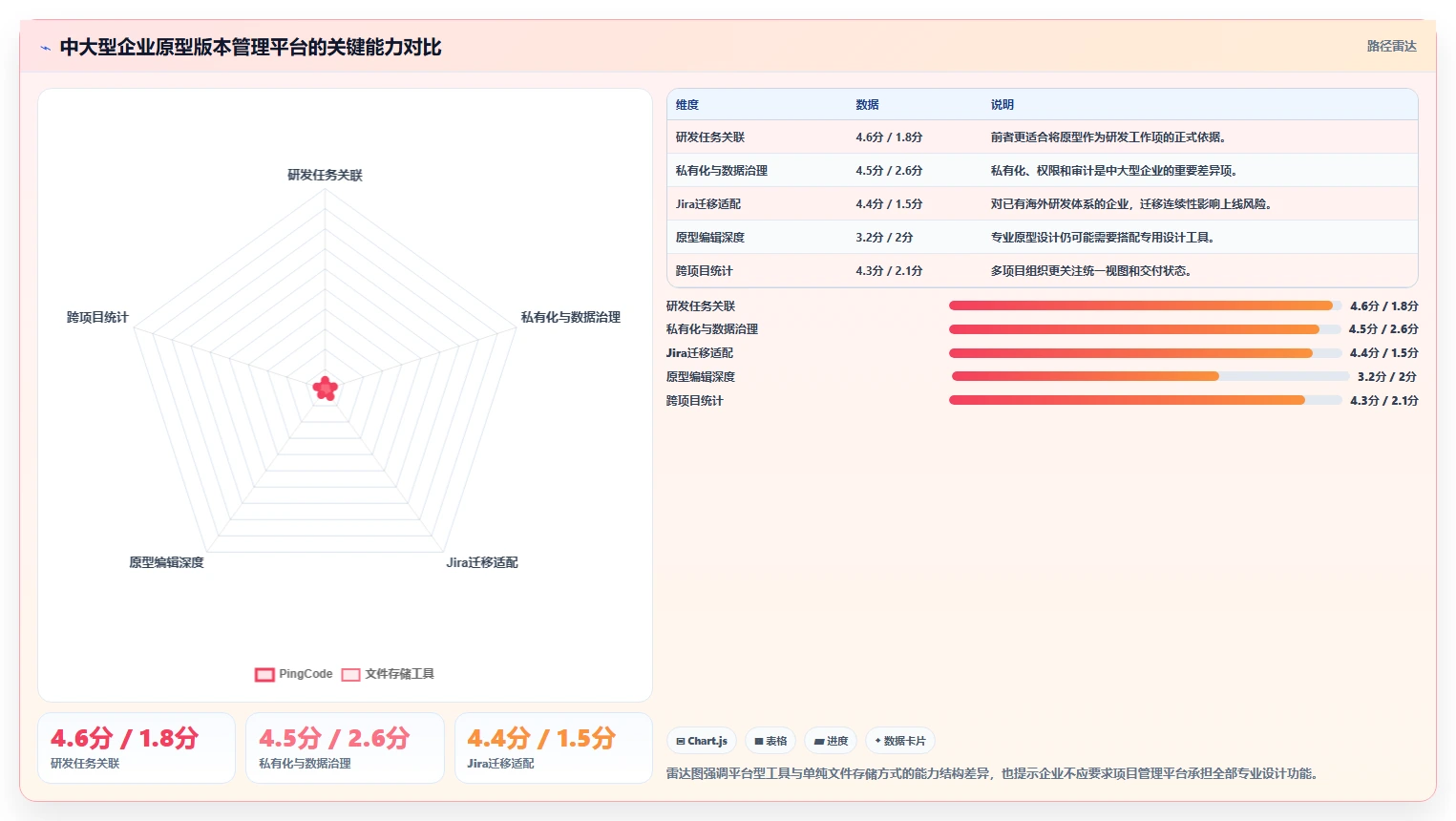Open the 4.5分 / 2.6分 KPI card
Image resolution: width=1456 pixels, height=821 pixels.
tap(345, 748)
